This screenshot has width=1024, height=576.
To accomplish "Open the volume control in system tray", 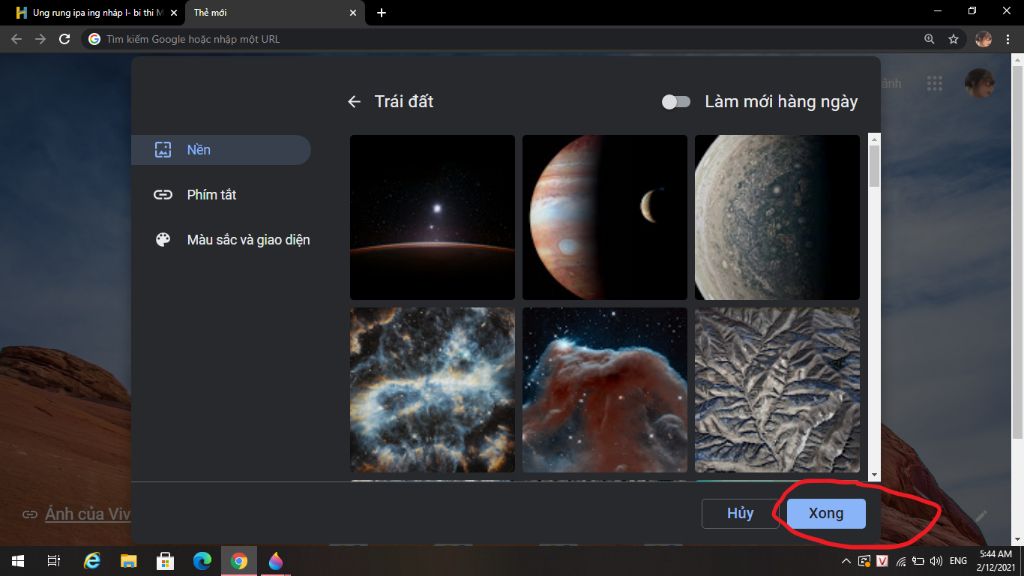I will pyautogui.click(x=936, y=561).
